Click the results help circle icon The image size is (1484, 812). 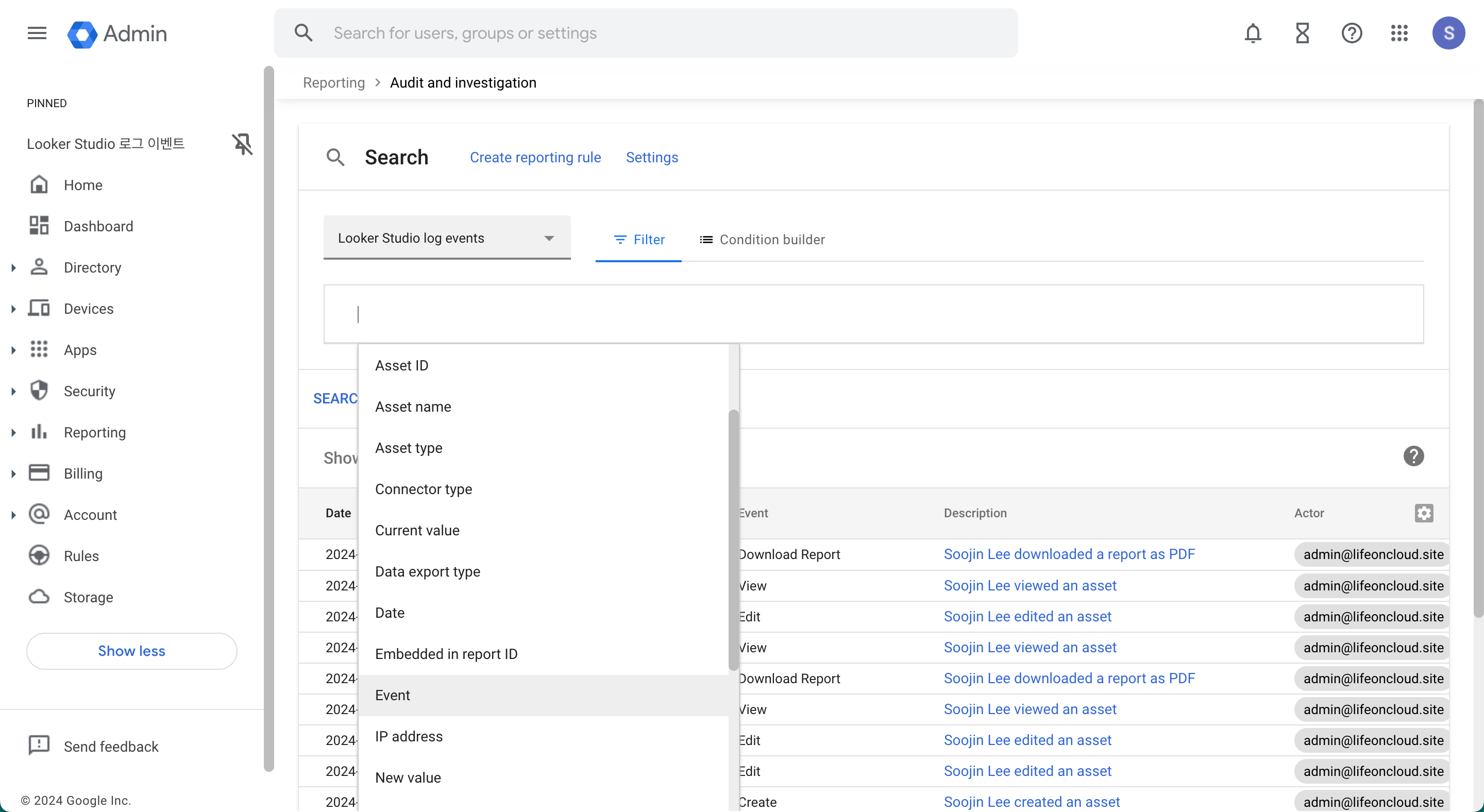[1413, 456]
